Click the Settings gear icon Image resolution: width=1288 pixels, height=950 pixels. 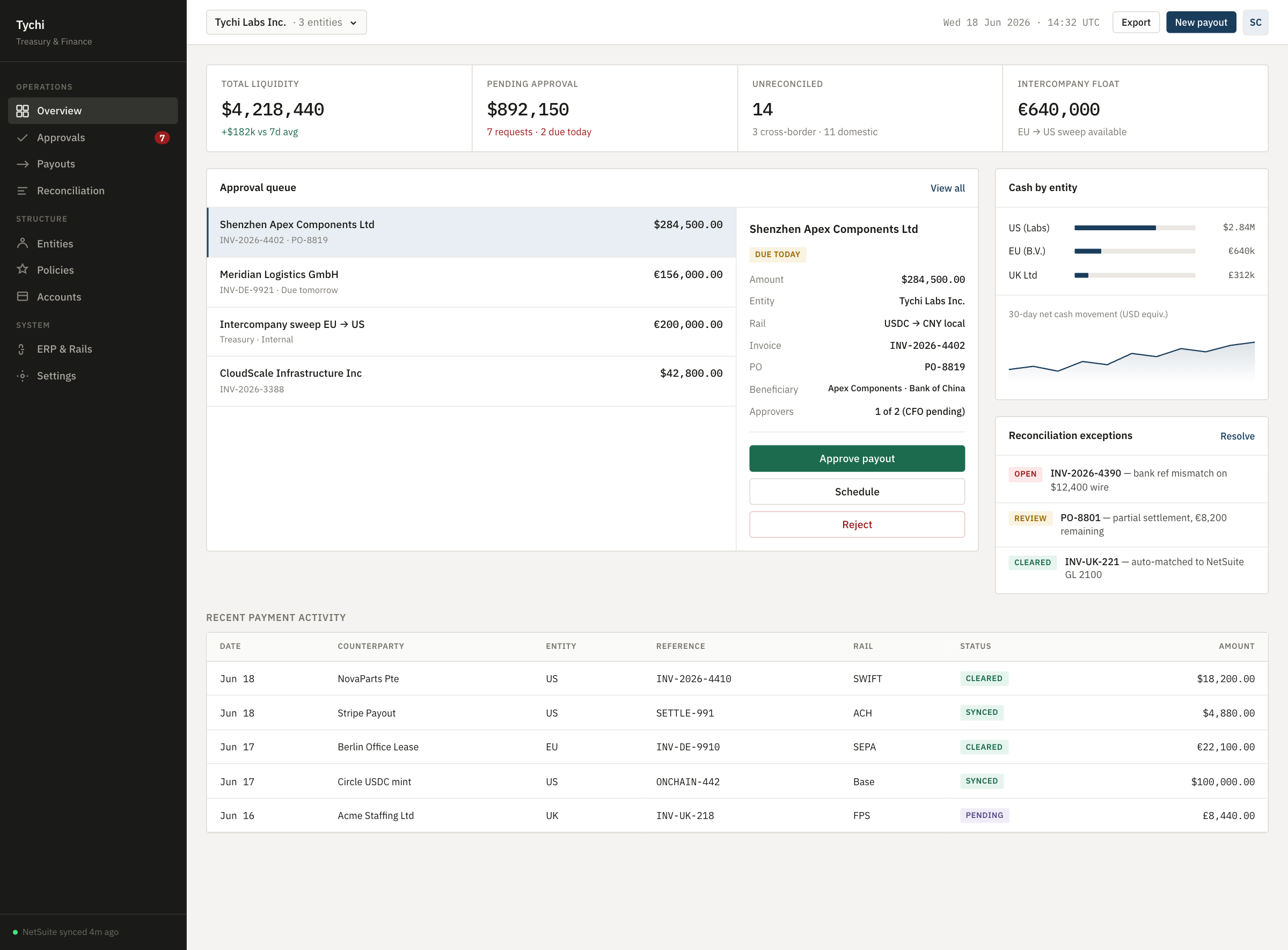23,376
